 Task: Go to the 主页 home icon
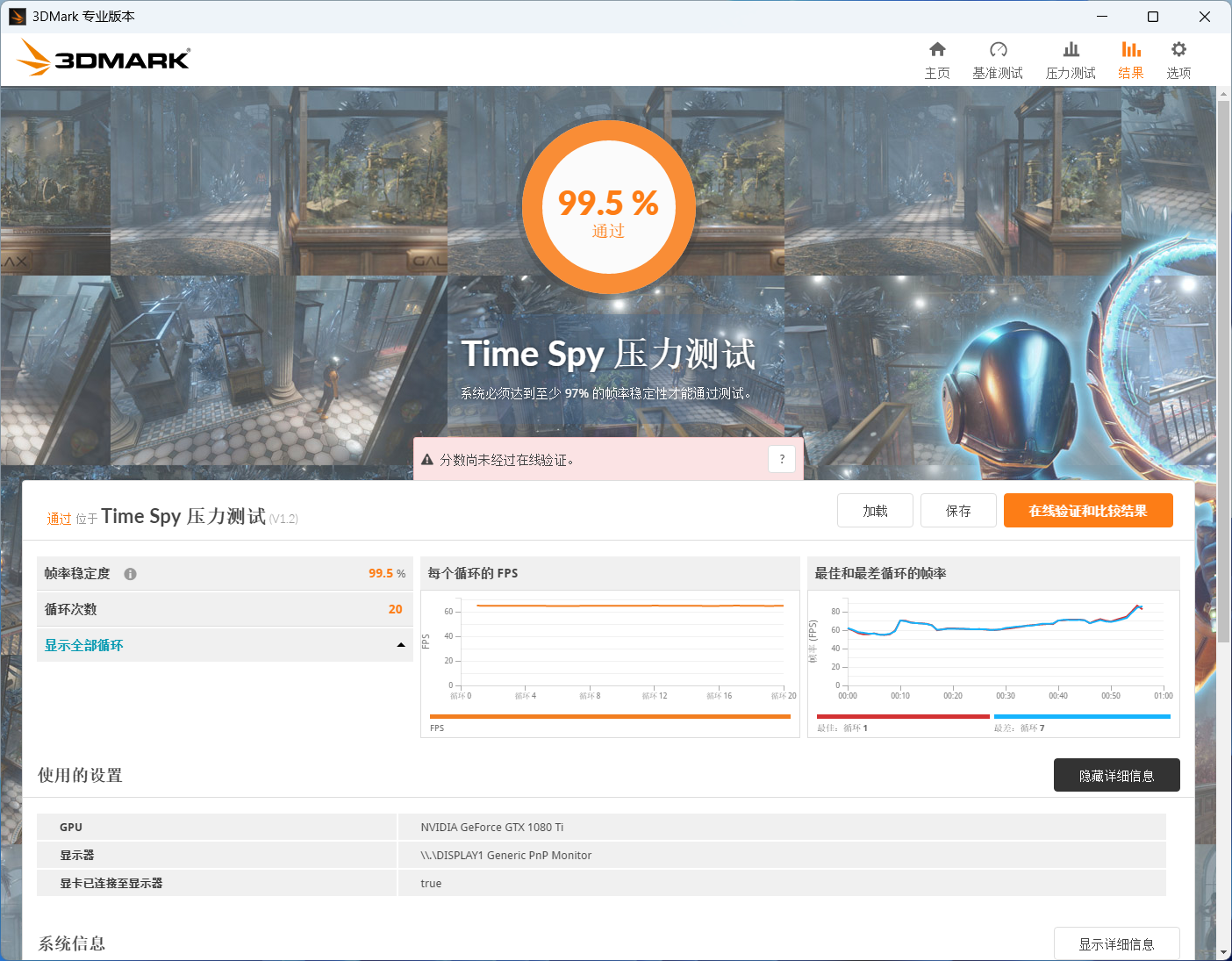(937, 50)
